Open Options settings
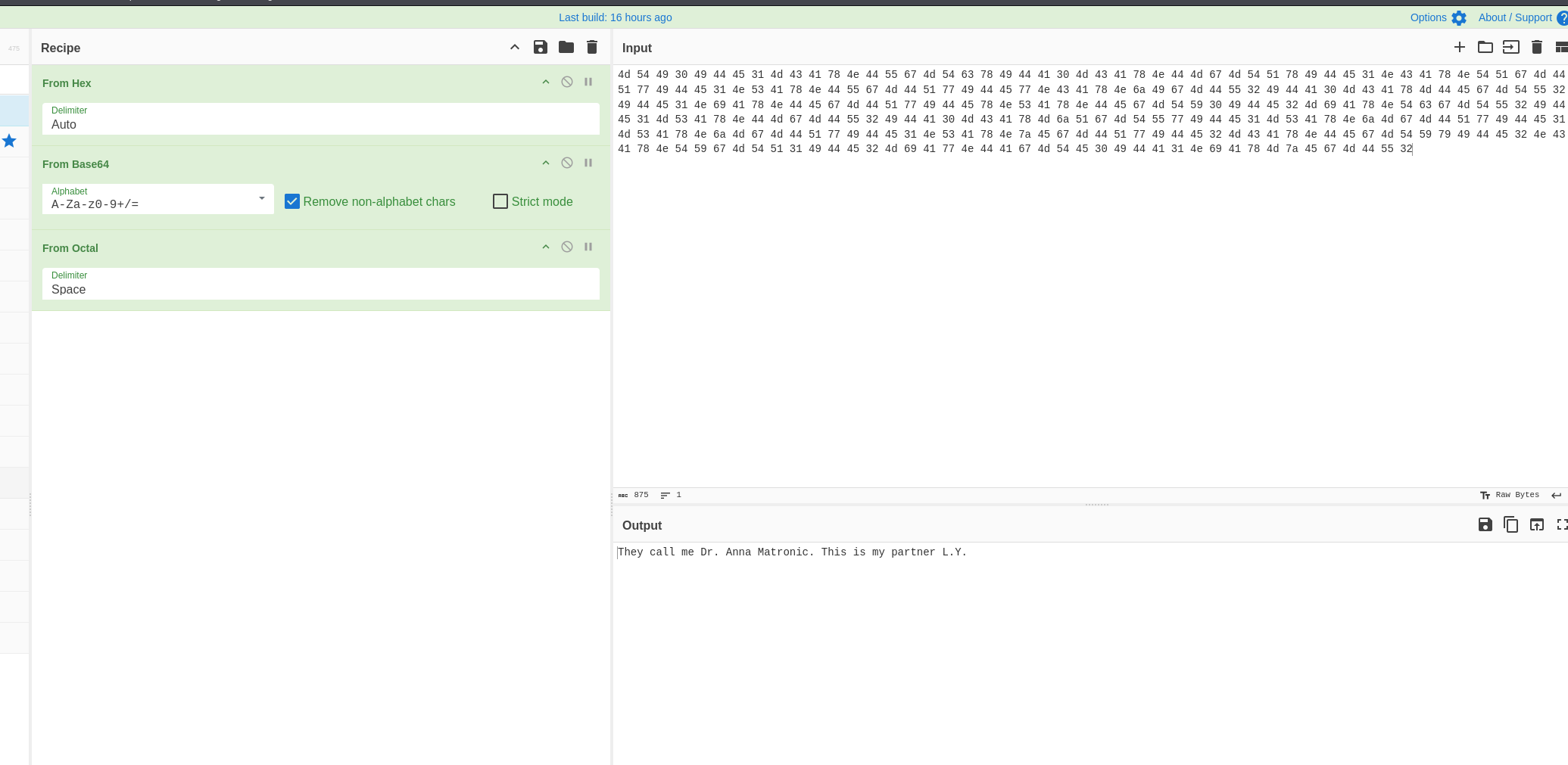1568x765 pixels. tap(1429, 17)
